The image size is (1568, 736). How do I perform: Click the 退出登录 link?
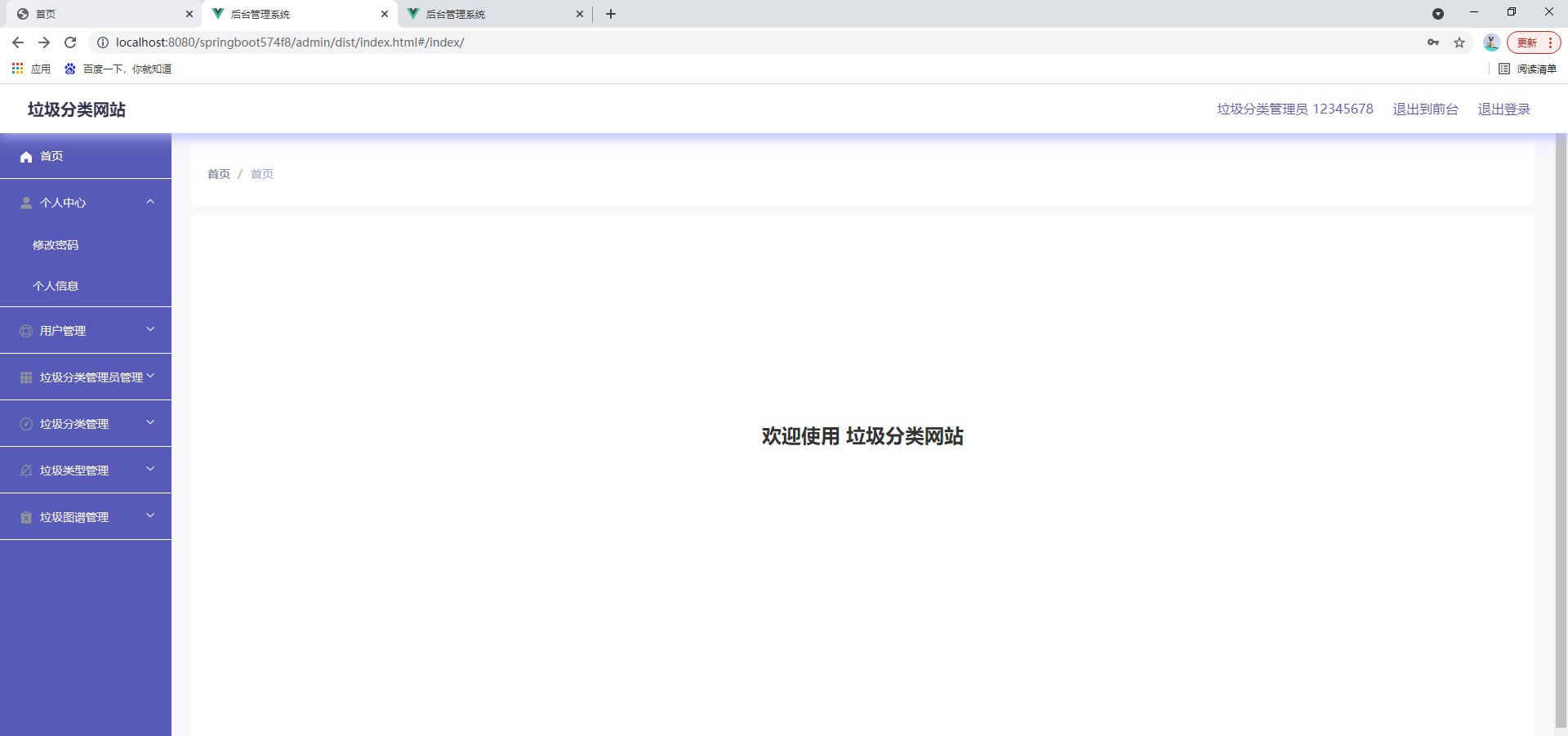pos(1503,109)
